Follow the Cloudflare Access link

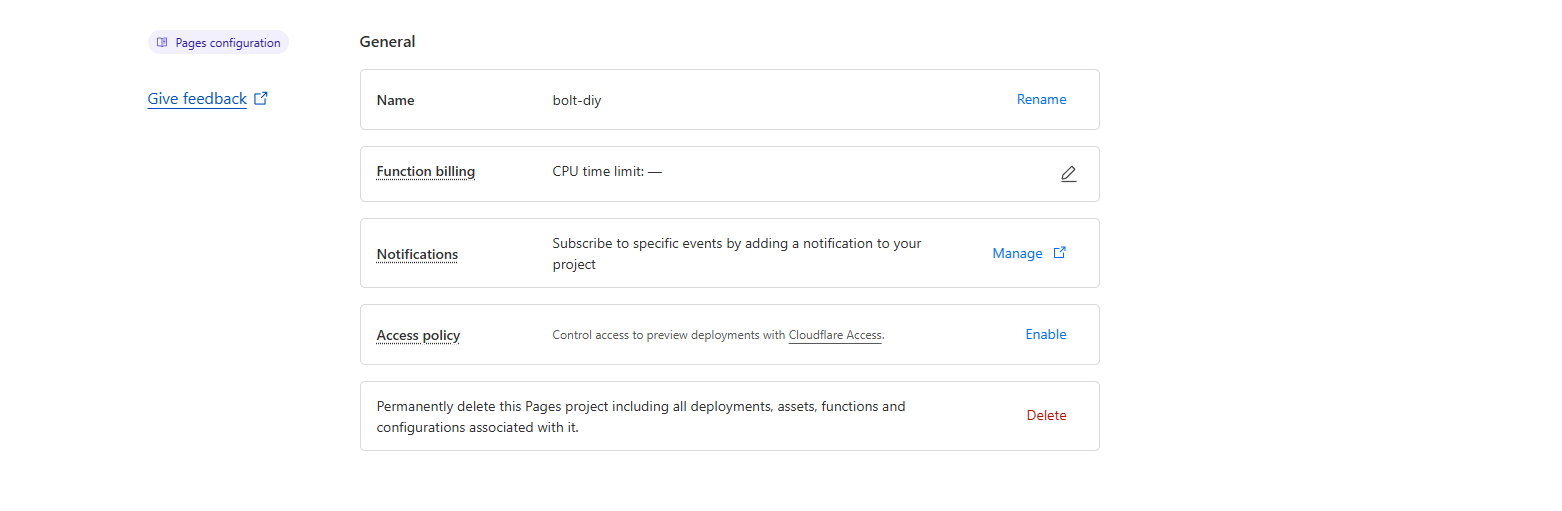tap(835, 335)
